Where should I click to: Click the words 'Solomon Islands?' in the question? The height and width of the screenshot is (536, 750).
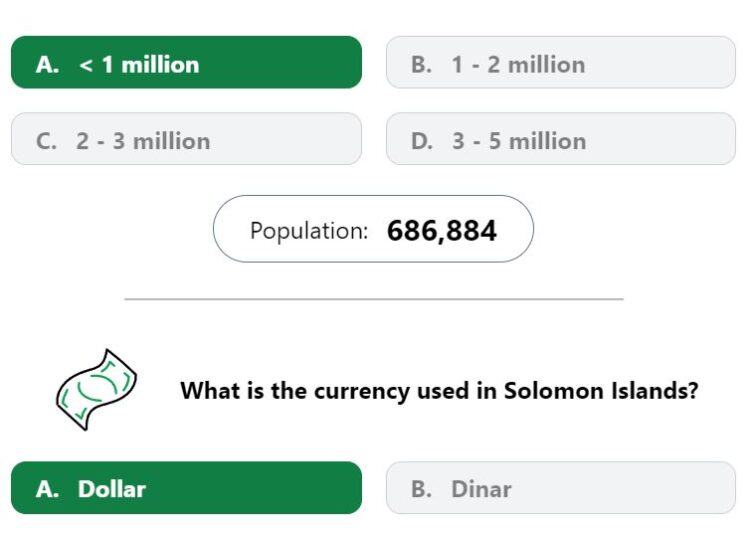[x=601, y=391]
